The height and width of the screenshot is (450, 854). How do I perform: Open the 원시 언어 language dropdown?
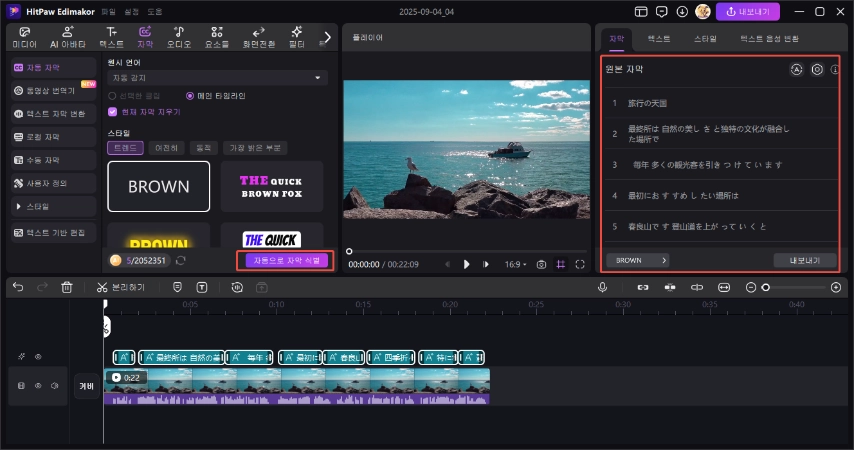click(217, 77)
